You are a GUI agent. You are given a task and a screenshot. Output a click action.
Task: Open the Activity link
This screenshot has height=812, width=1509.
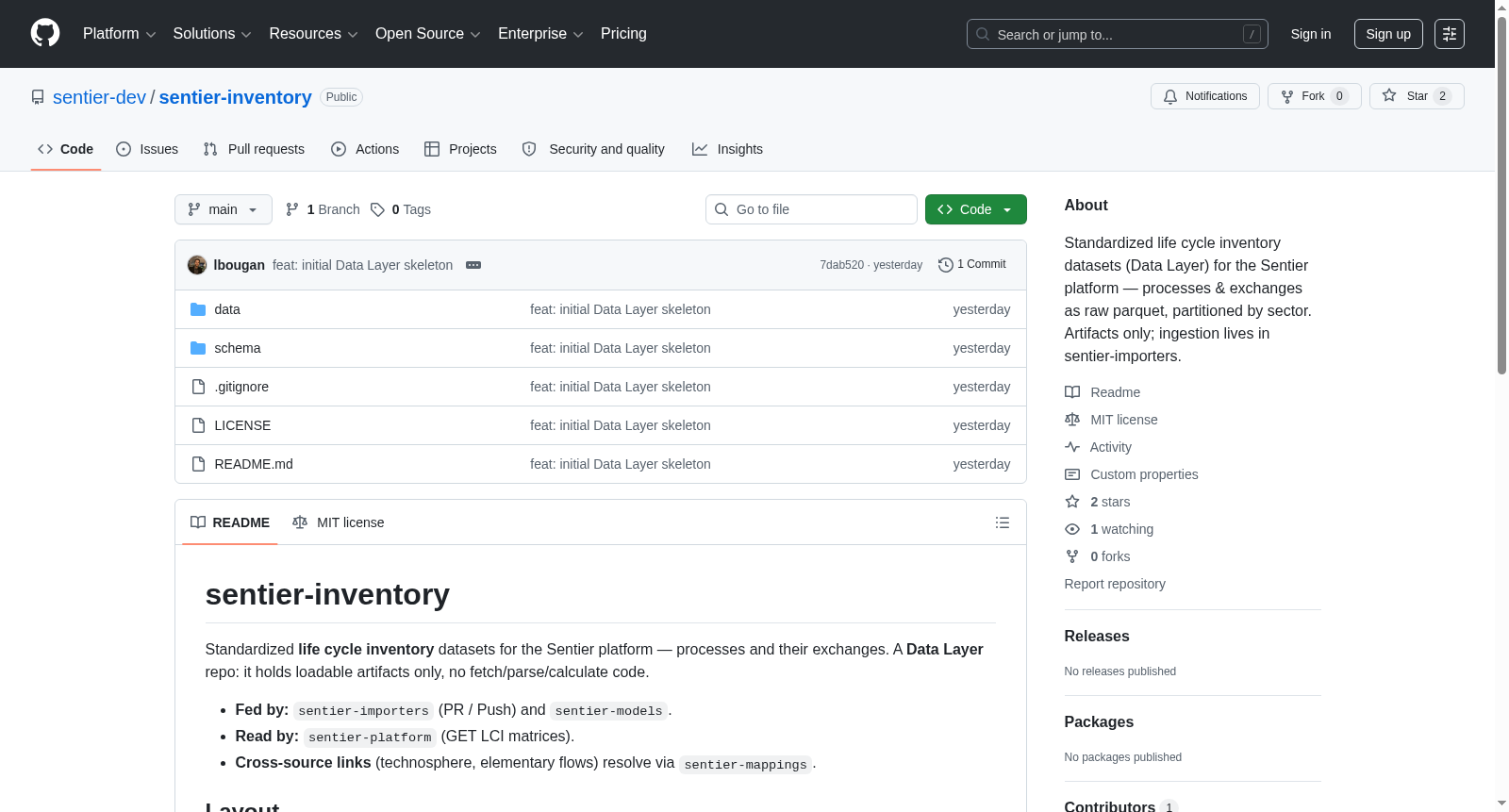1098,447
